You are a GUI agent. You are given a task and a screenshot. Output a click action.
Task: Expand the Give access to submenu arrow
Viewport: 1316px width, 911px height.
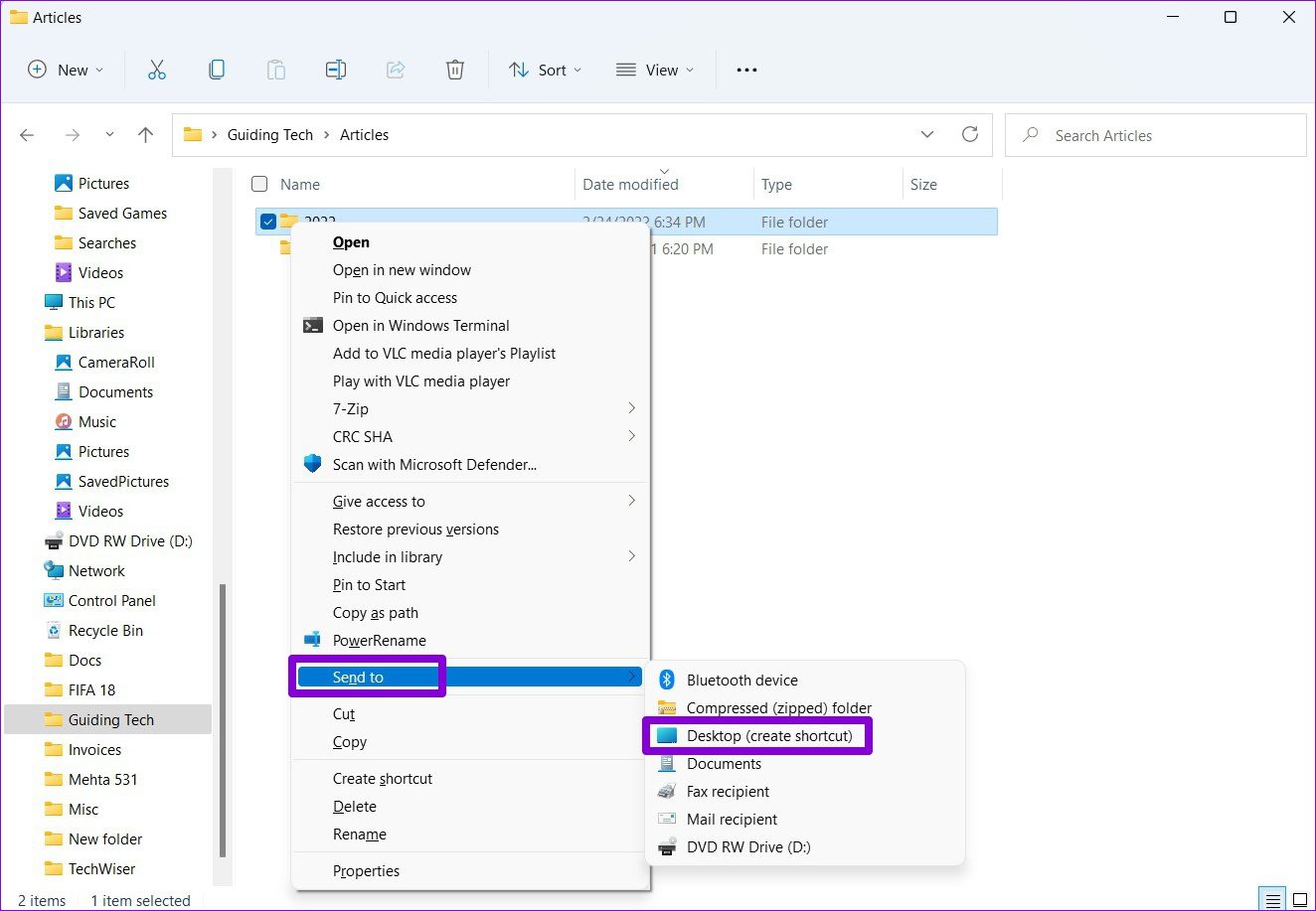[631, 501]
